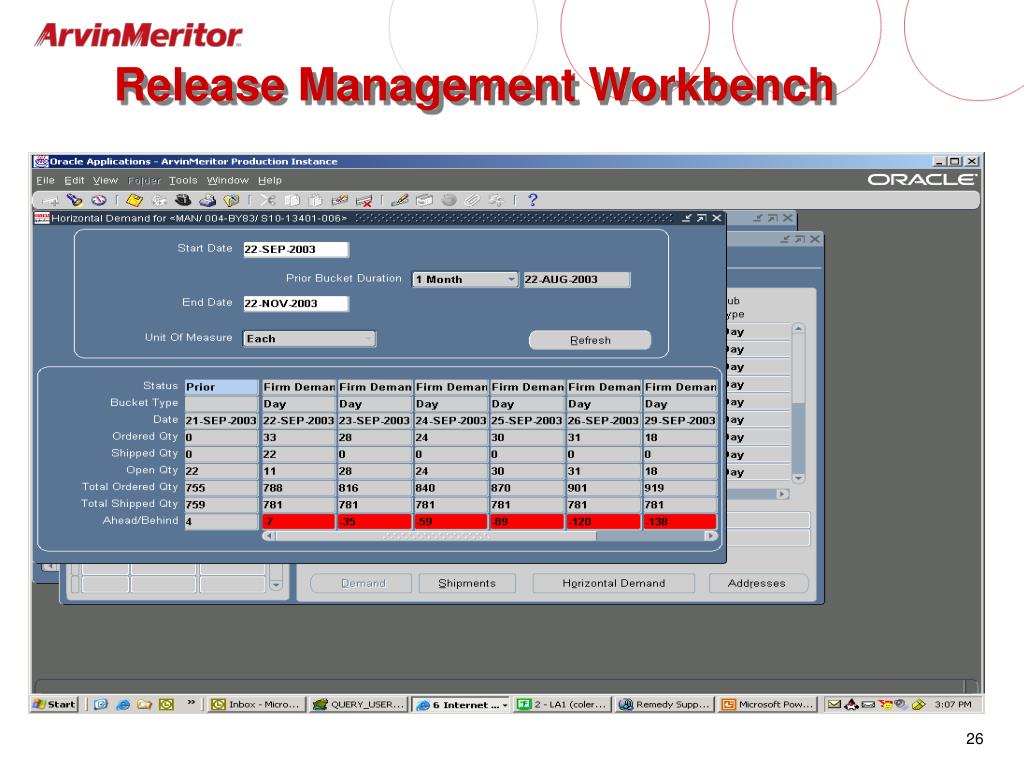Open the Unit Of Measure dropdown
This screenshot has width=1024, height=768.
[369, 339]
